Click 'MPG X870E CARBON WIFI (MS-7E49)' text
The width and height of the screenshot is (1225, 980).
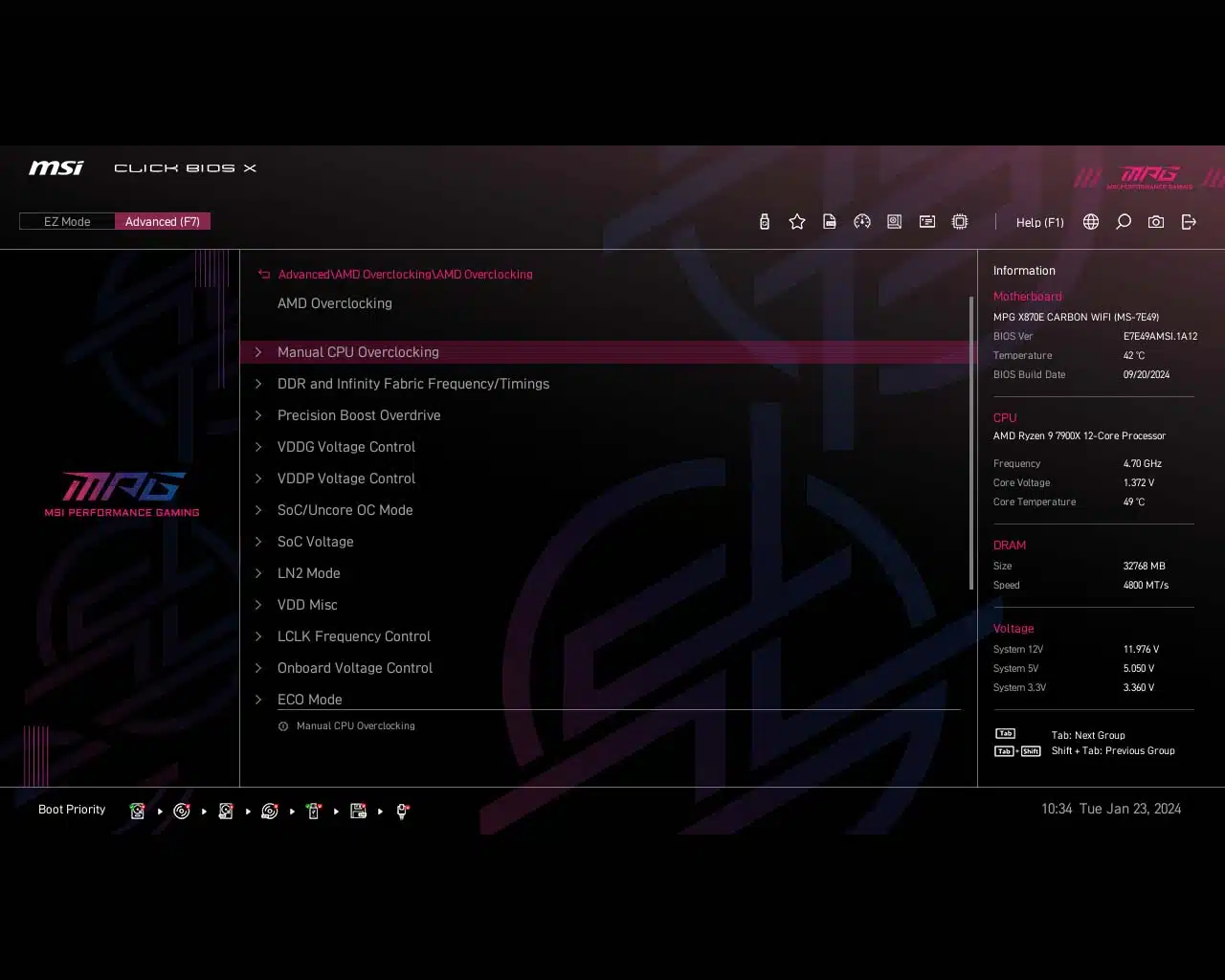pyautogui.click(x=1076, y=317)
